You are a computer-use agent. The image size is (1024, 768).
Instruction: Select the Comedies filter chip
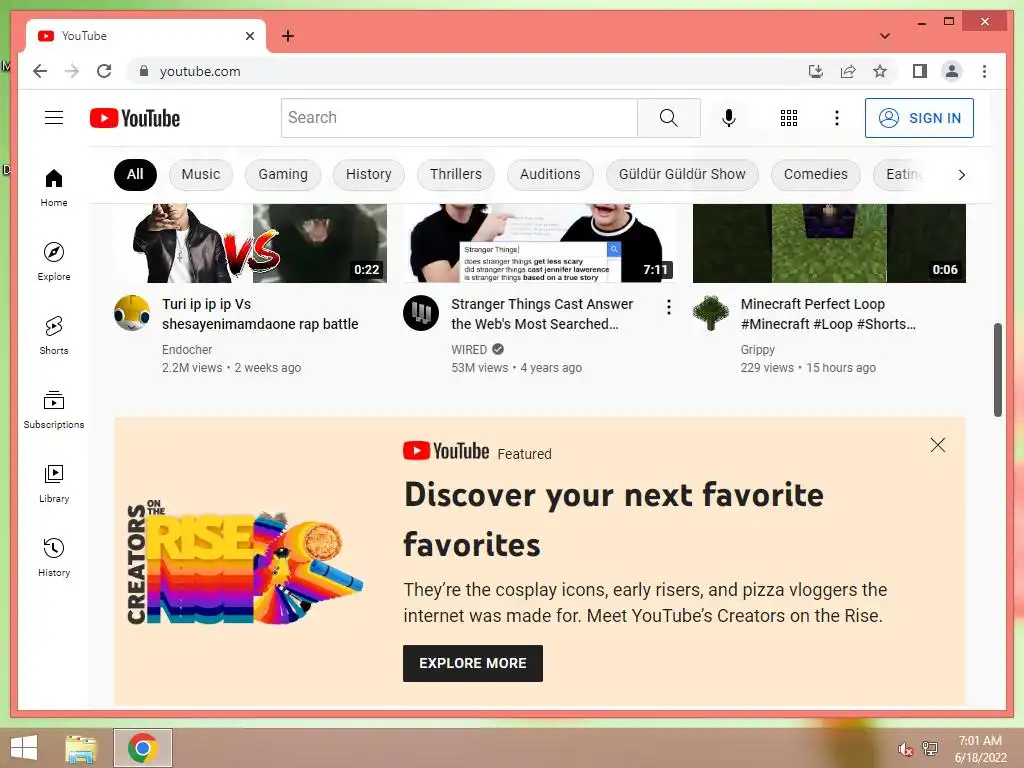(816, 174)
